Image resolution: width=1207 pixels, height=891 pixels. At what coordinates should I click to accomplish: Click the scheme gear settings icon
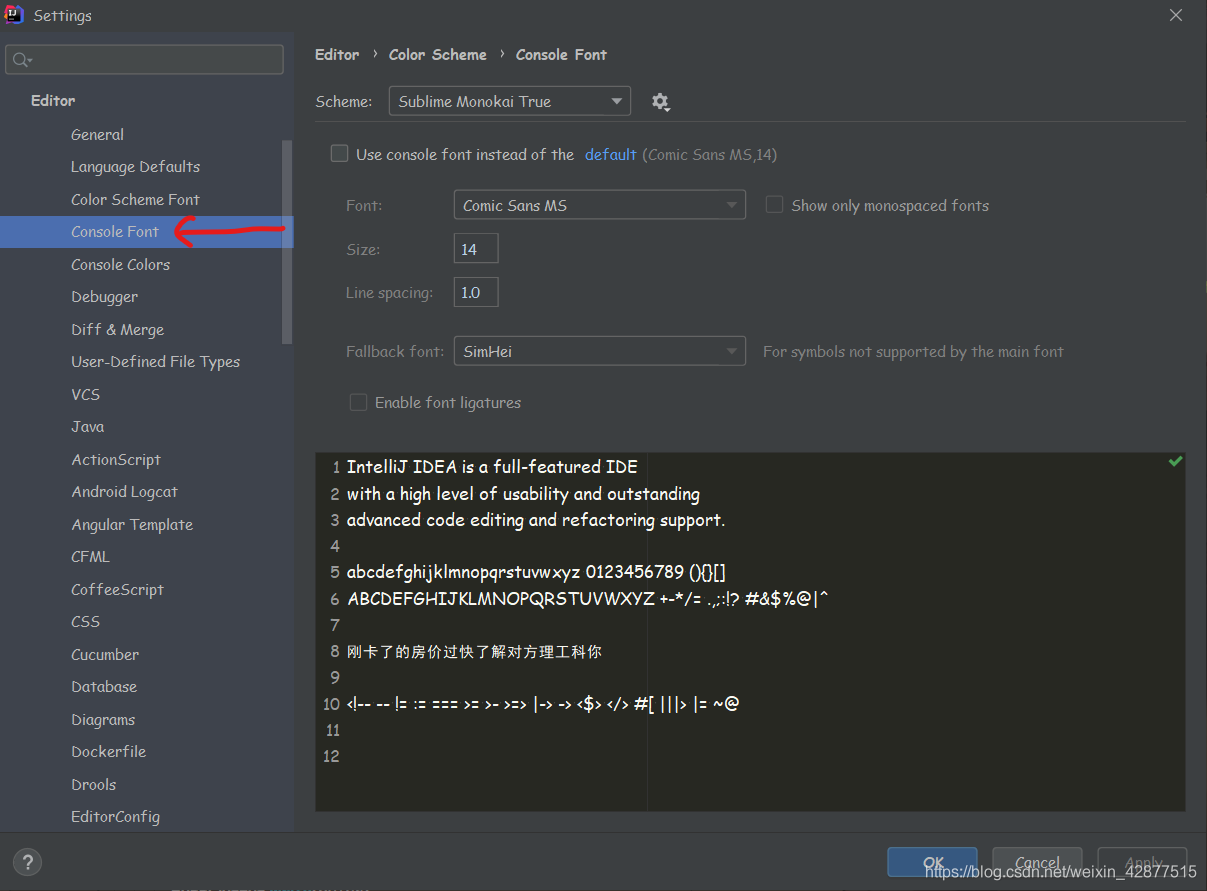pos(660,102)
